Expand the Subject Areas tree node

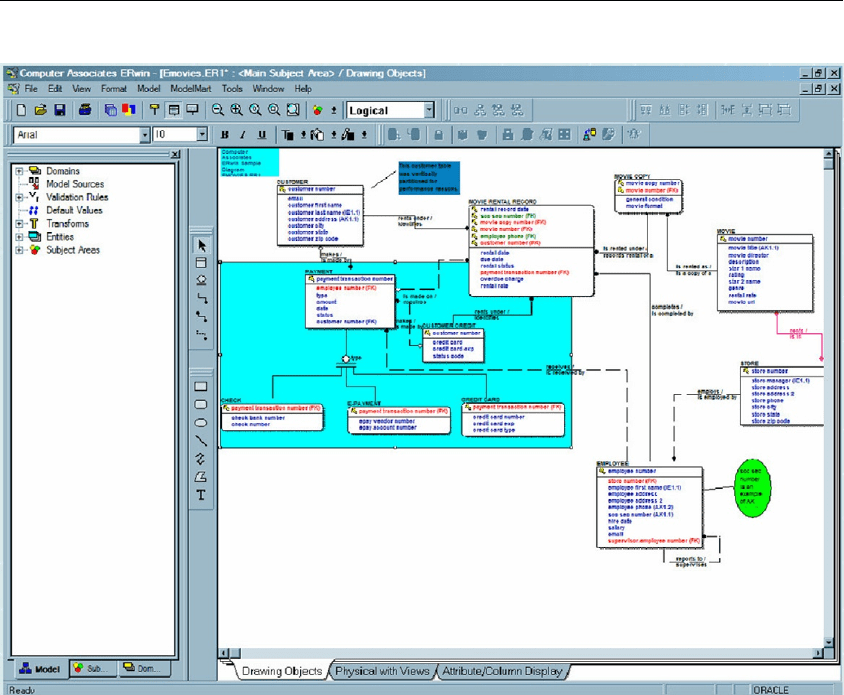[x=19, y=250]
